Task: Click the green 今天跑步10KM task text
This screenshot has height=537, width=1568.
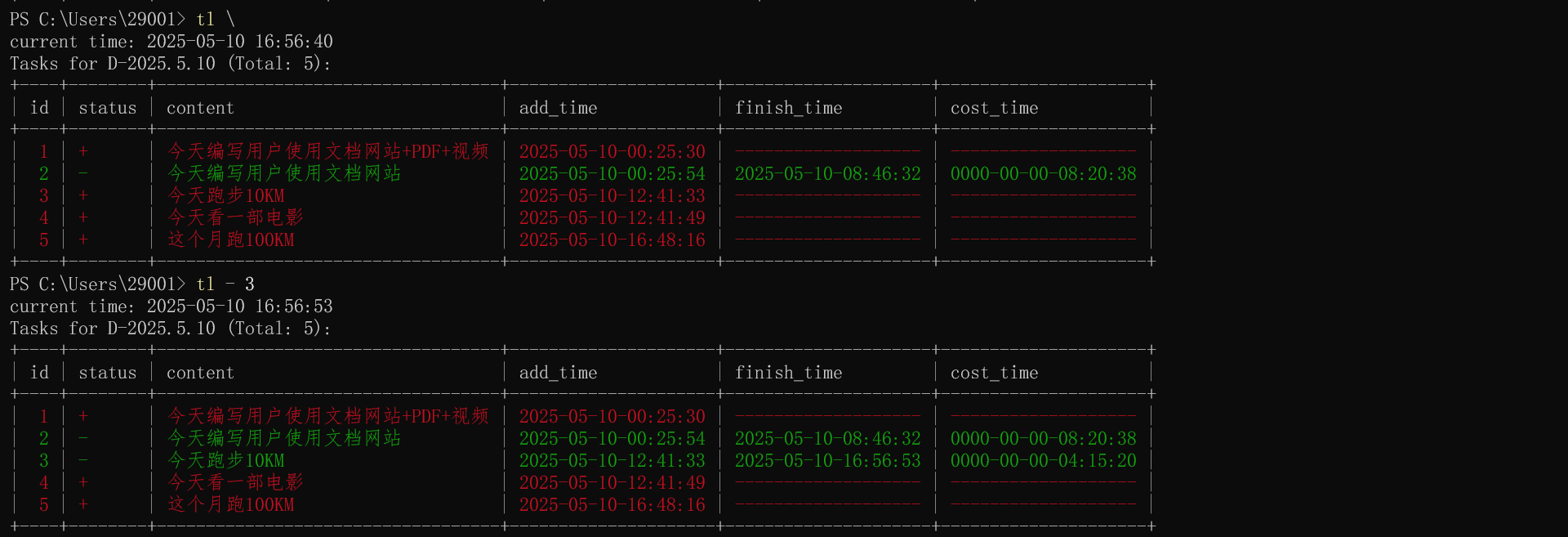Action: point(226,461)
